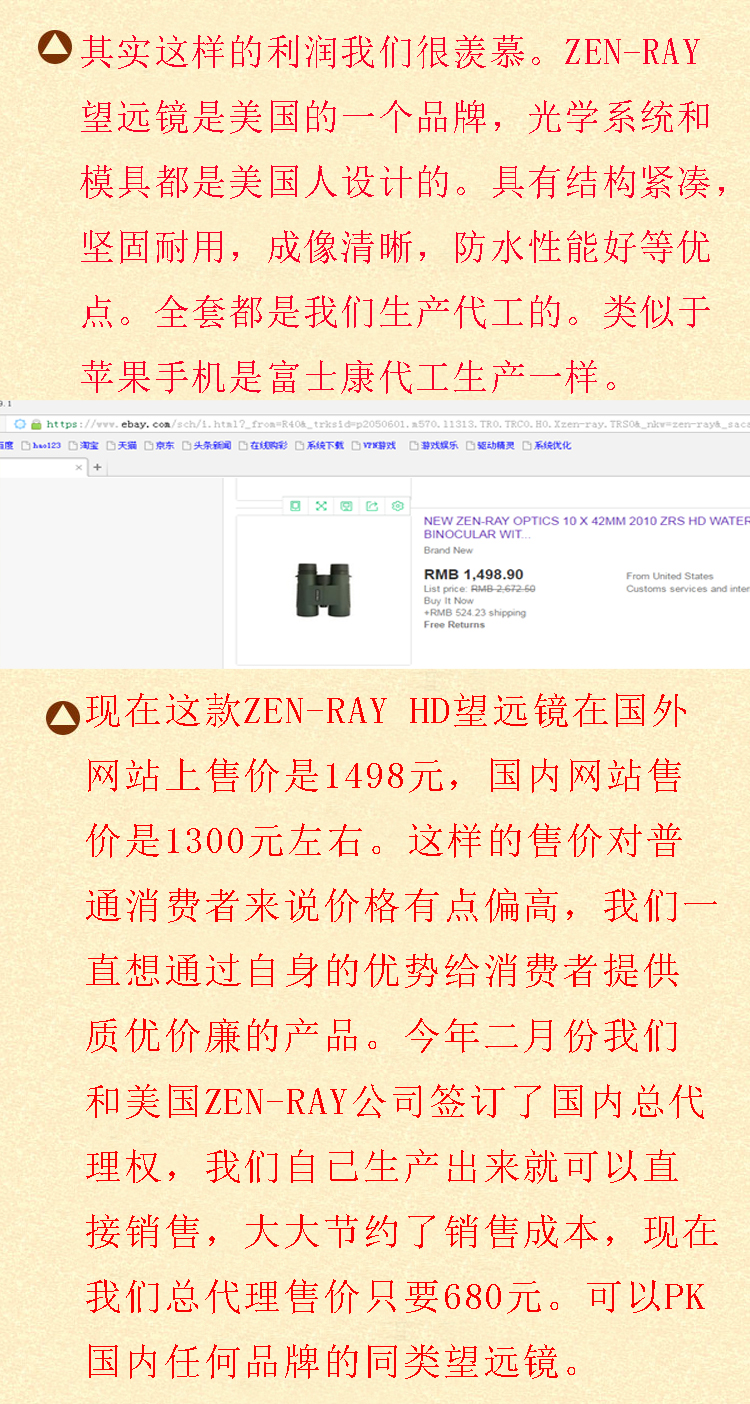The height and width of the screenshot is (1404, 750).
Task: Open the 驱动精灵 bookmark
Action: (490, 445)
